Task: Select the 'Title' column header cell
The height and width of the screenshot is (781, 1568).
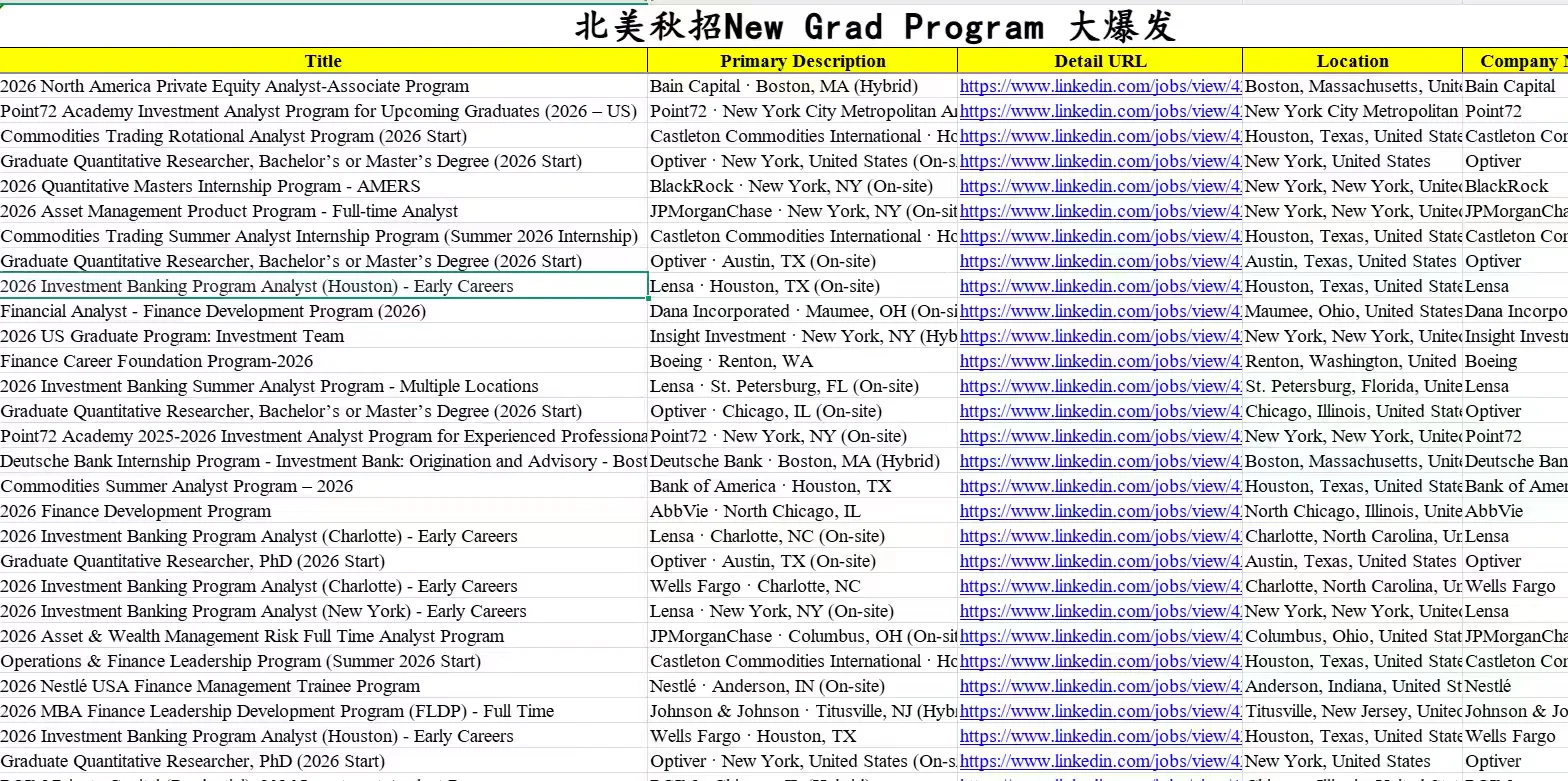Action: (x=323, y=61)
